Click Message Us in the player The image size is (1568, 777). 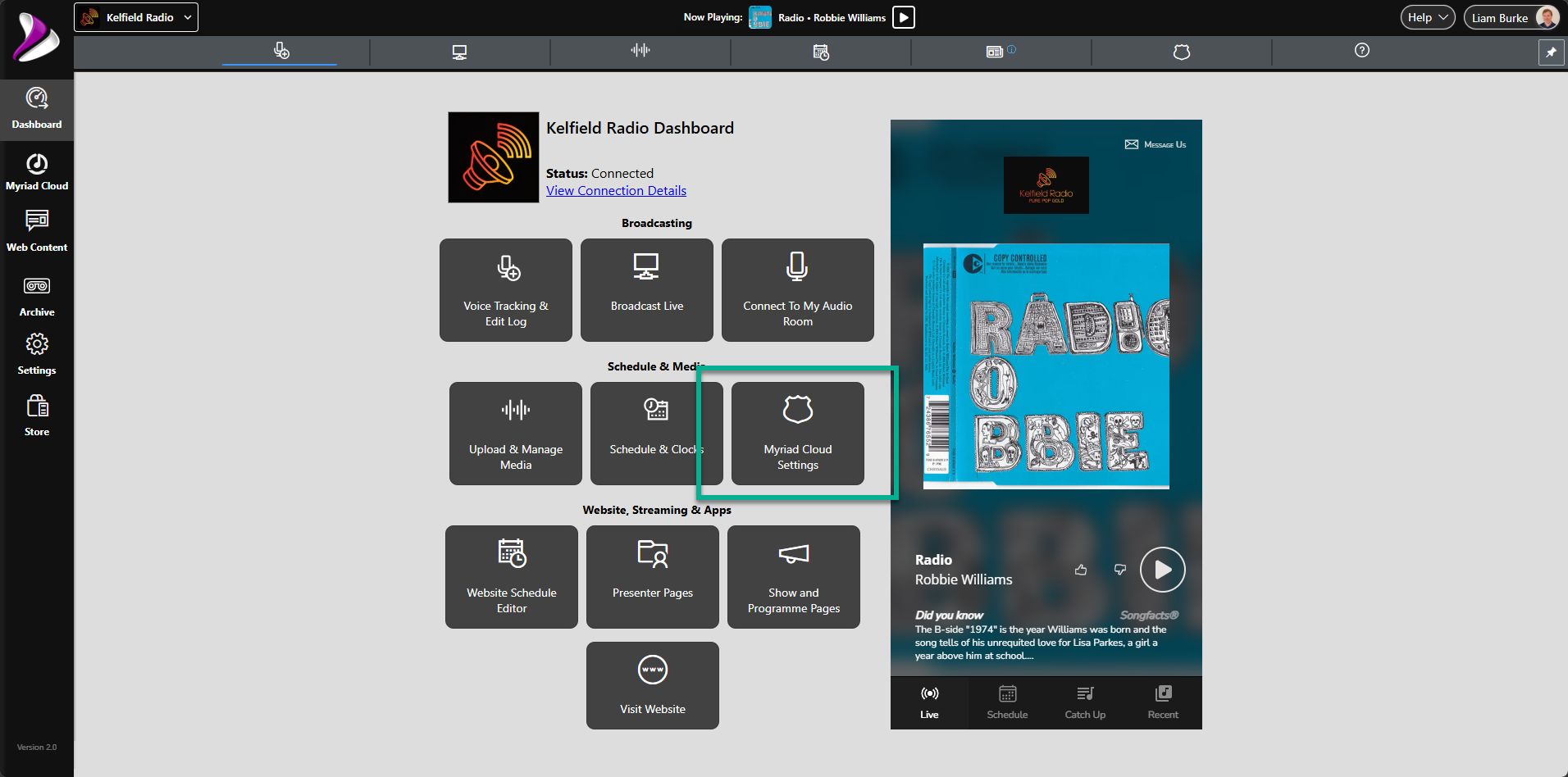[1155, 144]
